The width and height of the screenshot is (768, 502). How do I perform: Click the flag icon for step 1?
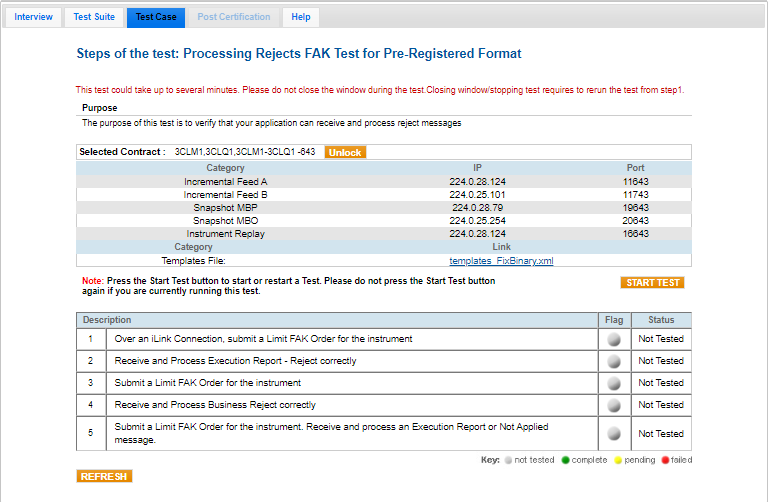(x=614, y=339)
